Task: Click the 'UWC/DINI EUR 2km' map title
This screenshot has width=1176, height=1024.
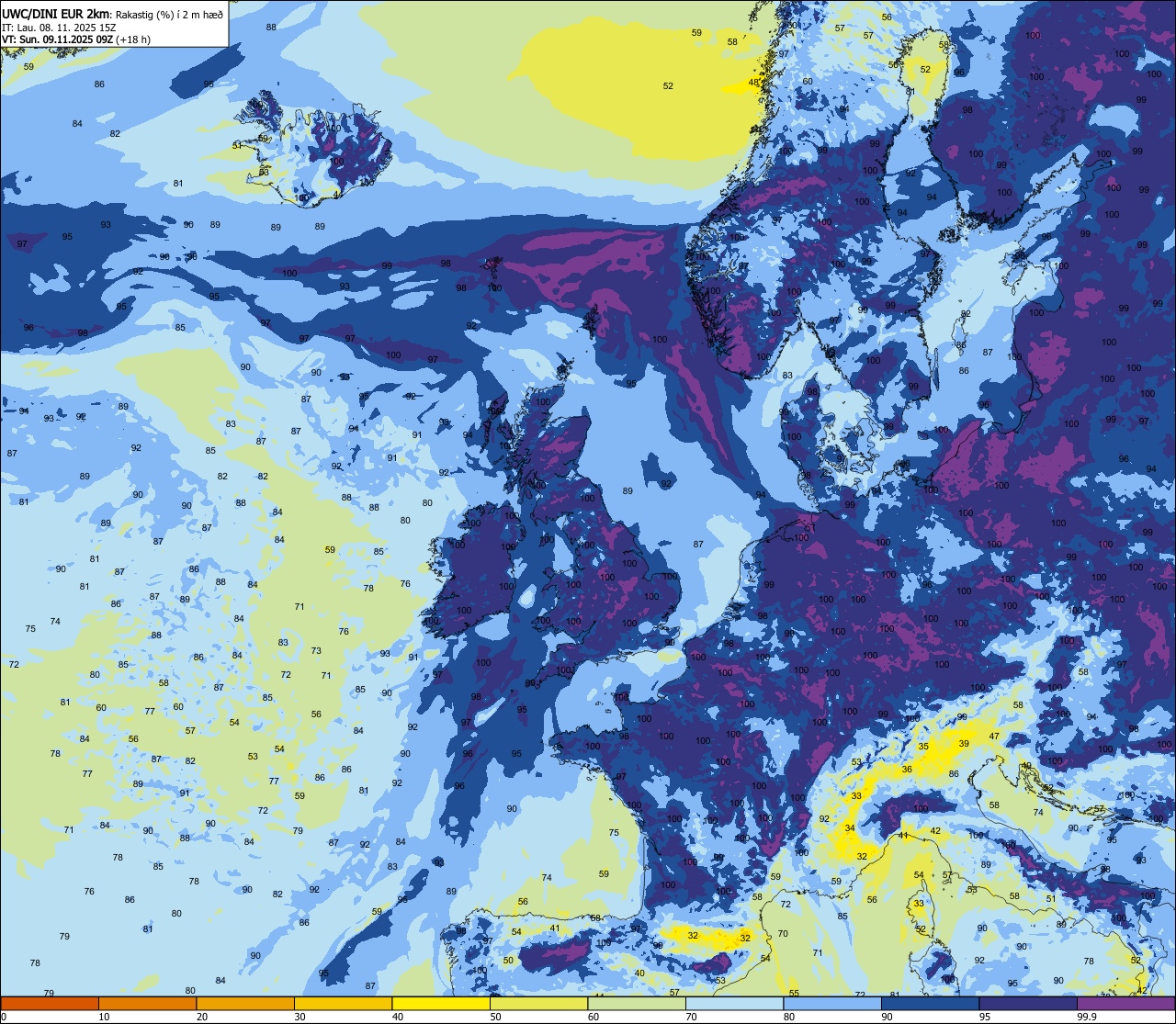Action: coord(56,13)
